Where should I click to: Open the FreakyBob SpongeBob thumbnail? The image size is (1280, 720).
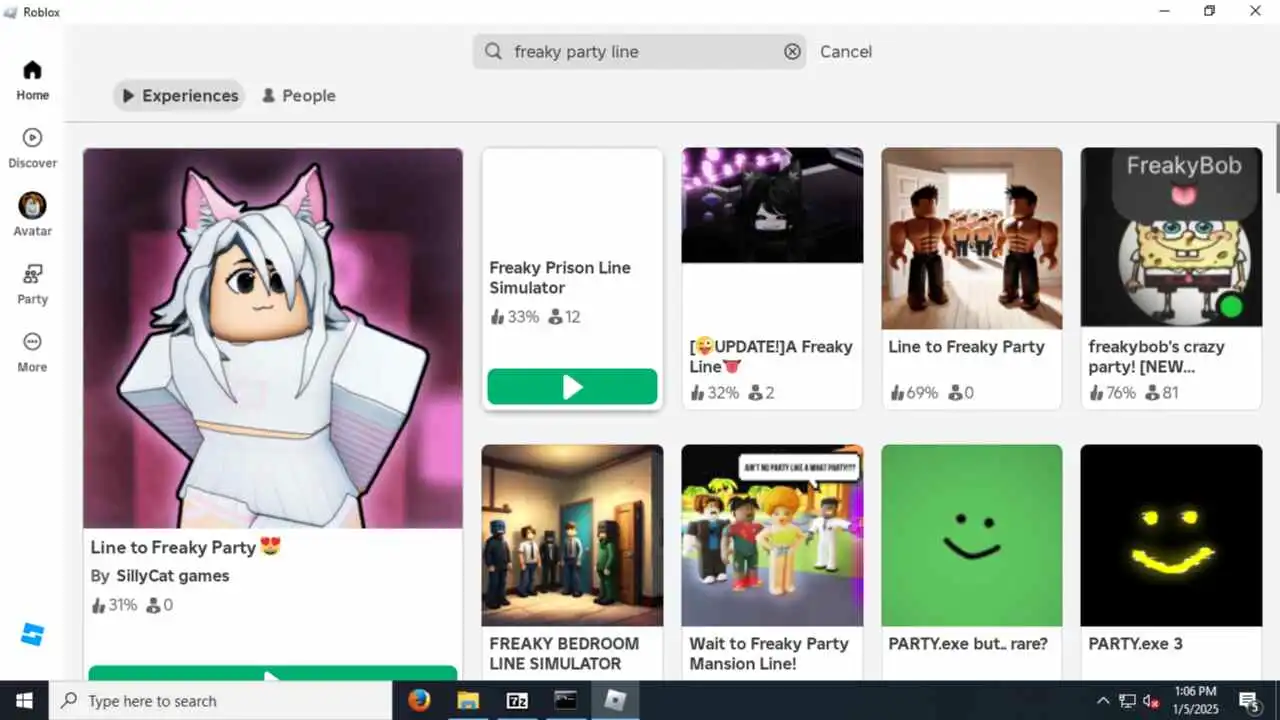click(1171, 238)
